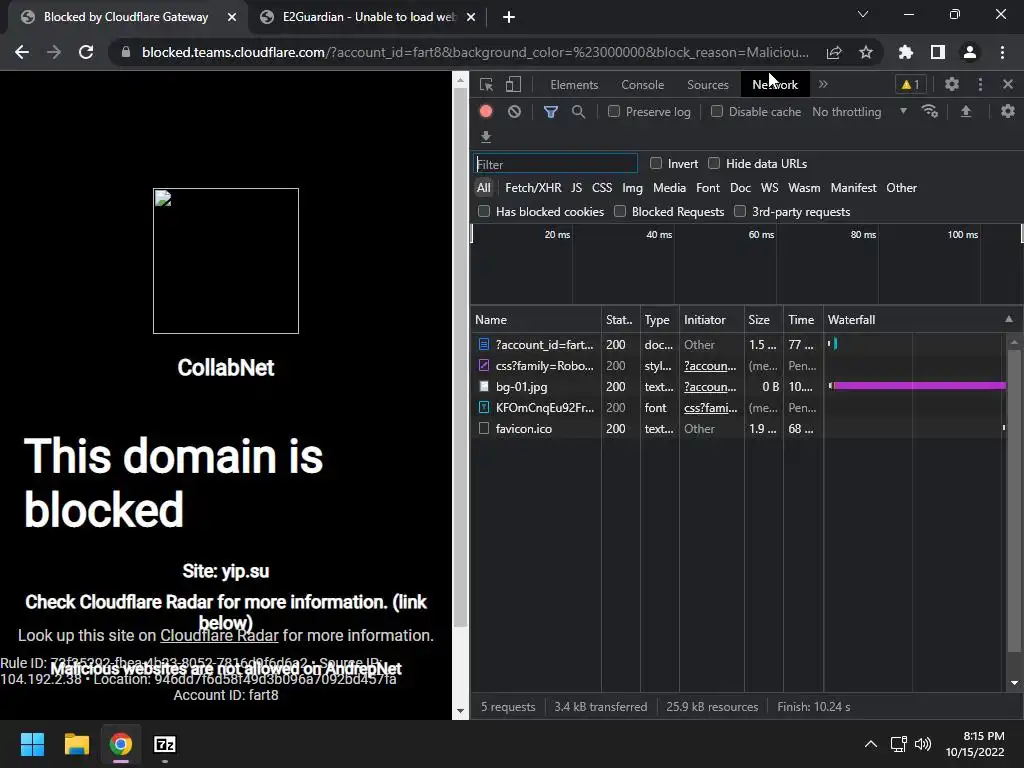The image size is (1024, 768).
Task: Click the Name column header
Action: [536, 320]
